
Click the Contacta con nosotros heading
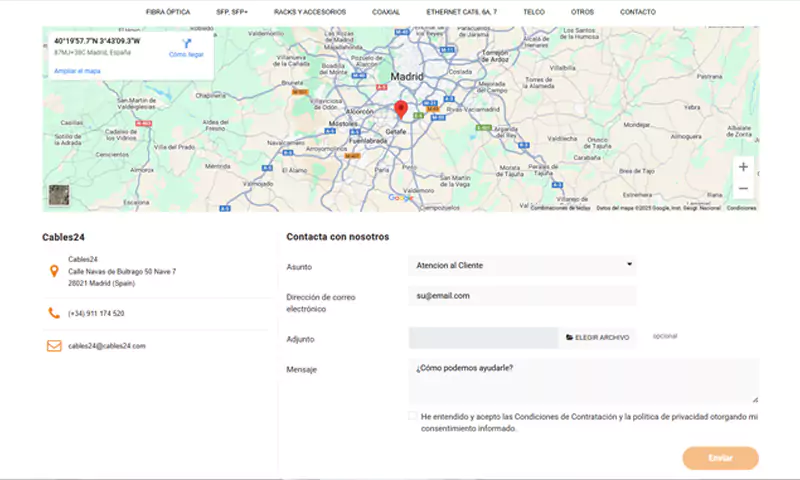338,237
